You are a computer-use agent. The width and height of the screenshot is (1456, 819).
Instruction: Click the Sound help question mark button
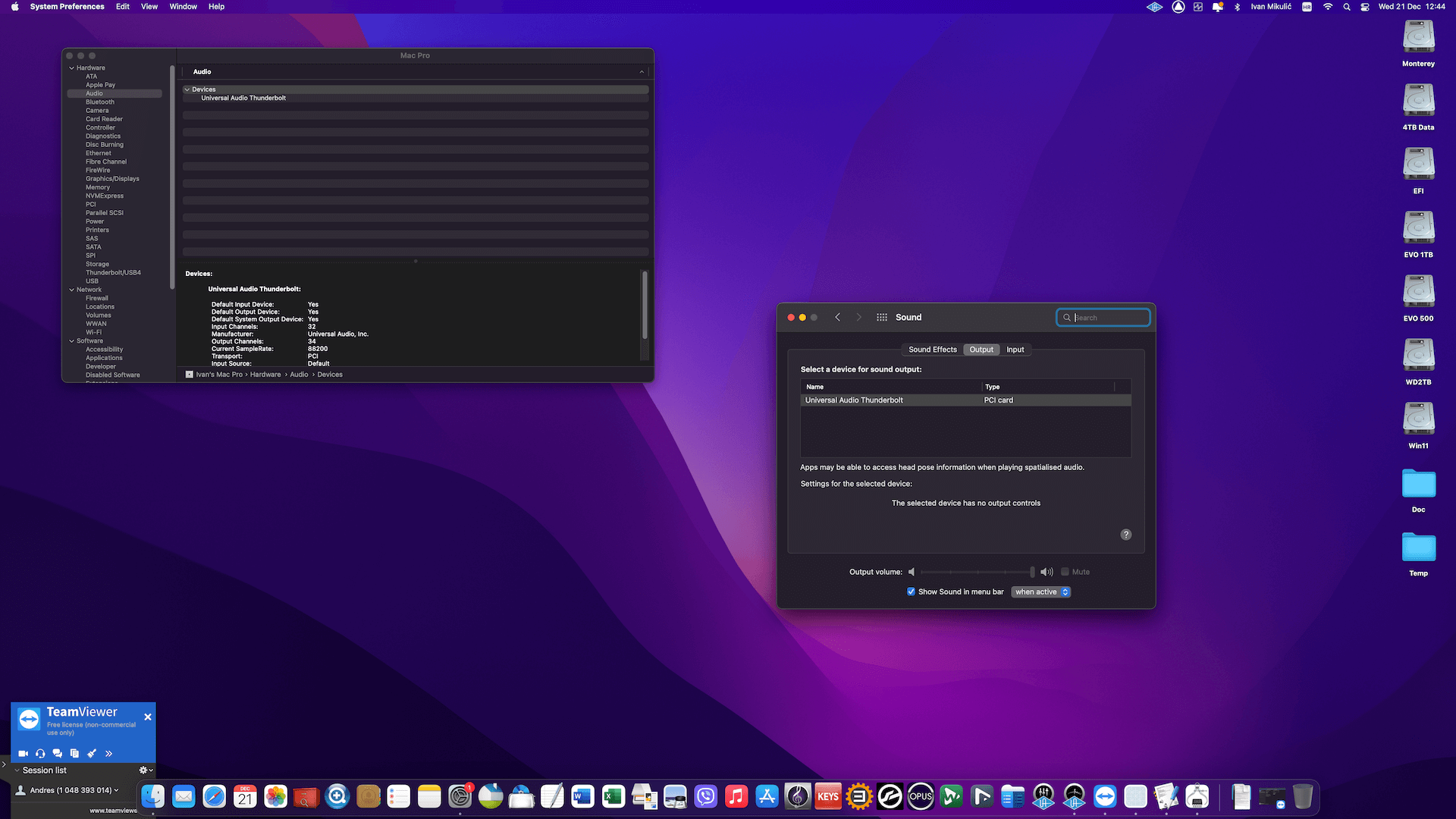pos(1126,535)
